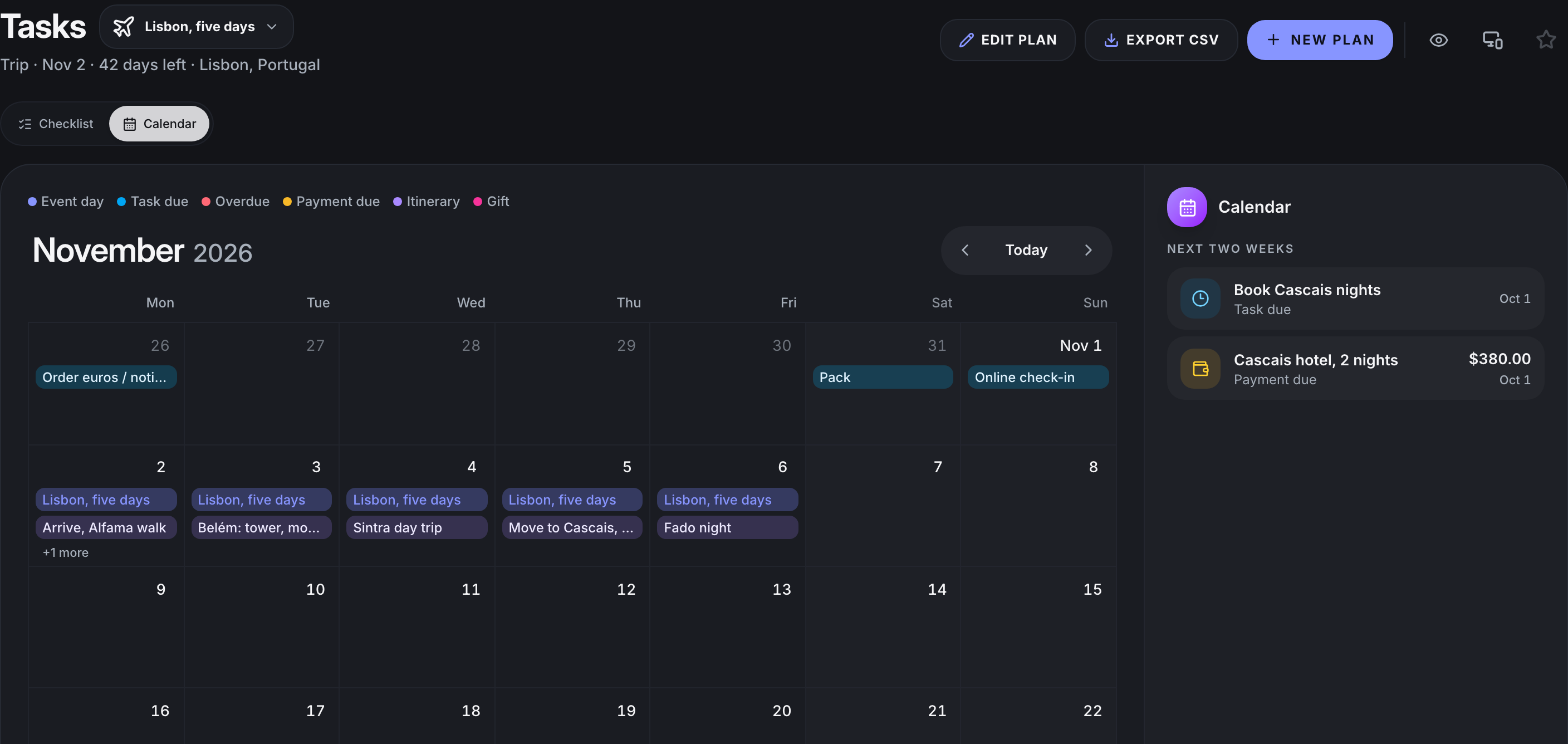
Task: Click the plus icon in New Plan
Action: tap(1273, 40)
